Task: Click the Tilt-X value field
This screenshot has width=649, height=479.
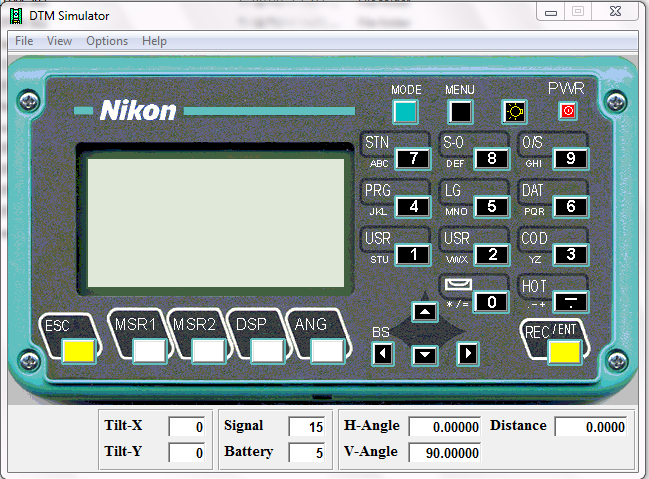Action: click(x=187, y=426)
